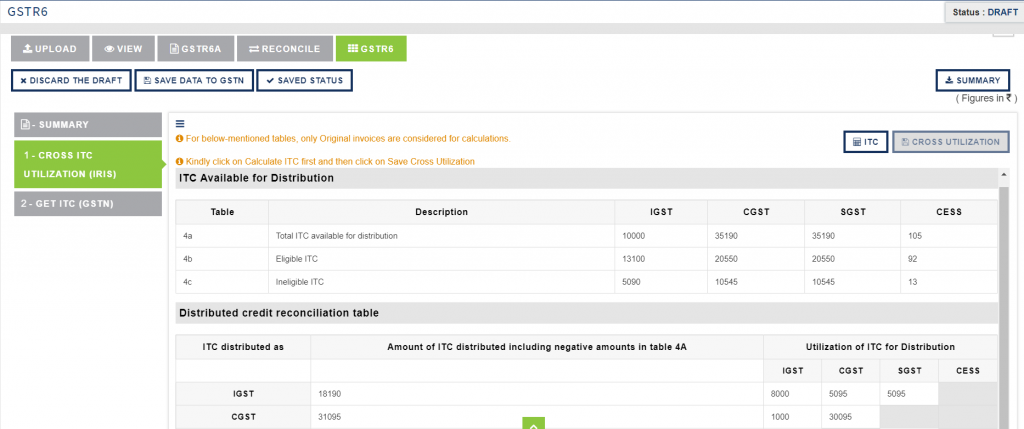Click 'ITC Available for Distribution' heading
Image resolution: width=1024 pixels, height=429 pixels.
(x=257, y=178)
